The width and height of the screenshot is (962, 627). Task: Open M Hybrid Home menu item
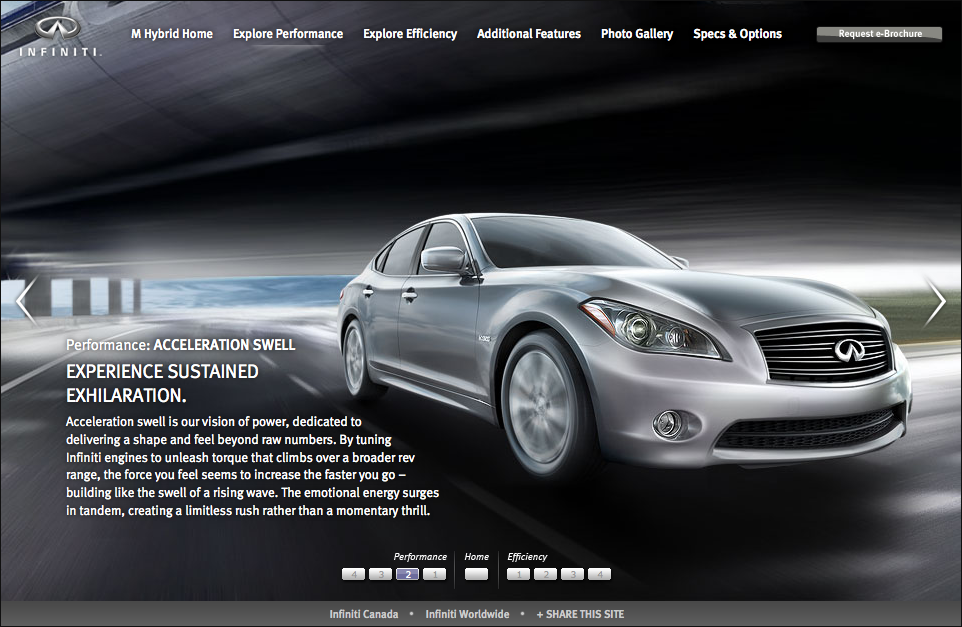click(x=172, y=34)
